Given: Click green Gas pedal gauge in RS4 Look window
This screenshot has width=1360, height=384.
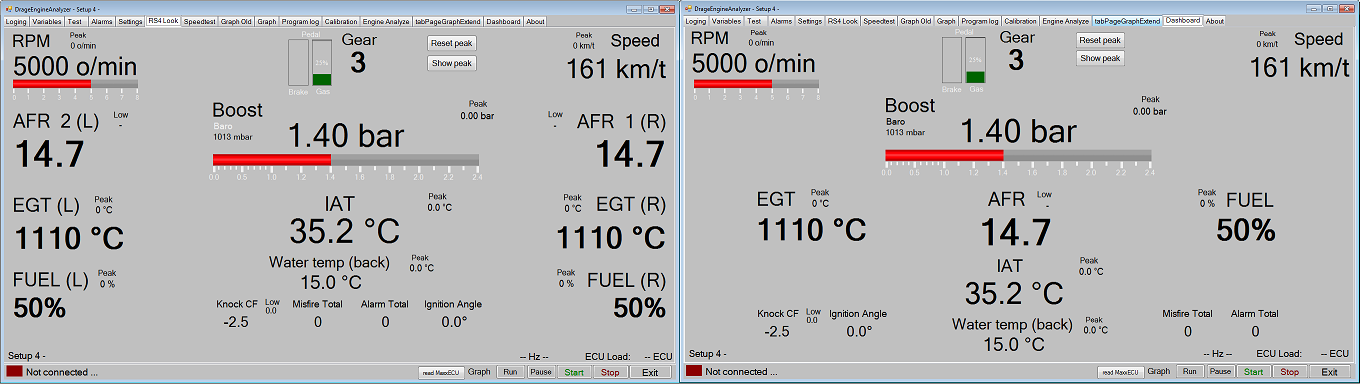Looking at the screenshot, I should pos(322,63).
